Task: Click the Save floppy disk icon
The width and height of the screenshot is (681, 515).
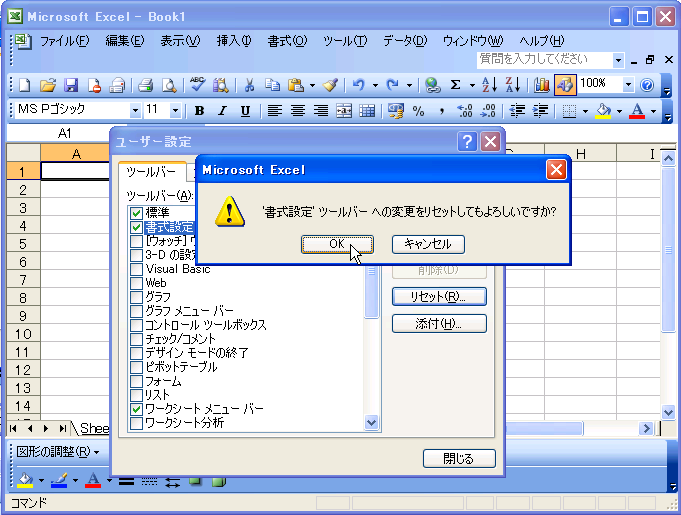Action: 71,85
